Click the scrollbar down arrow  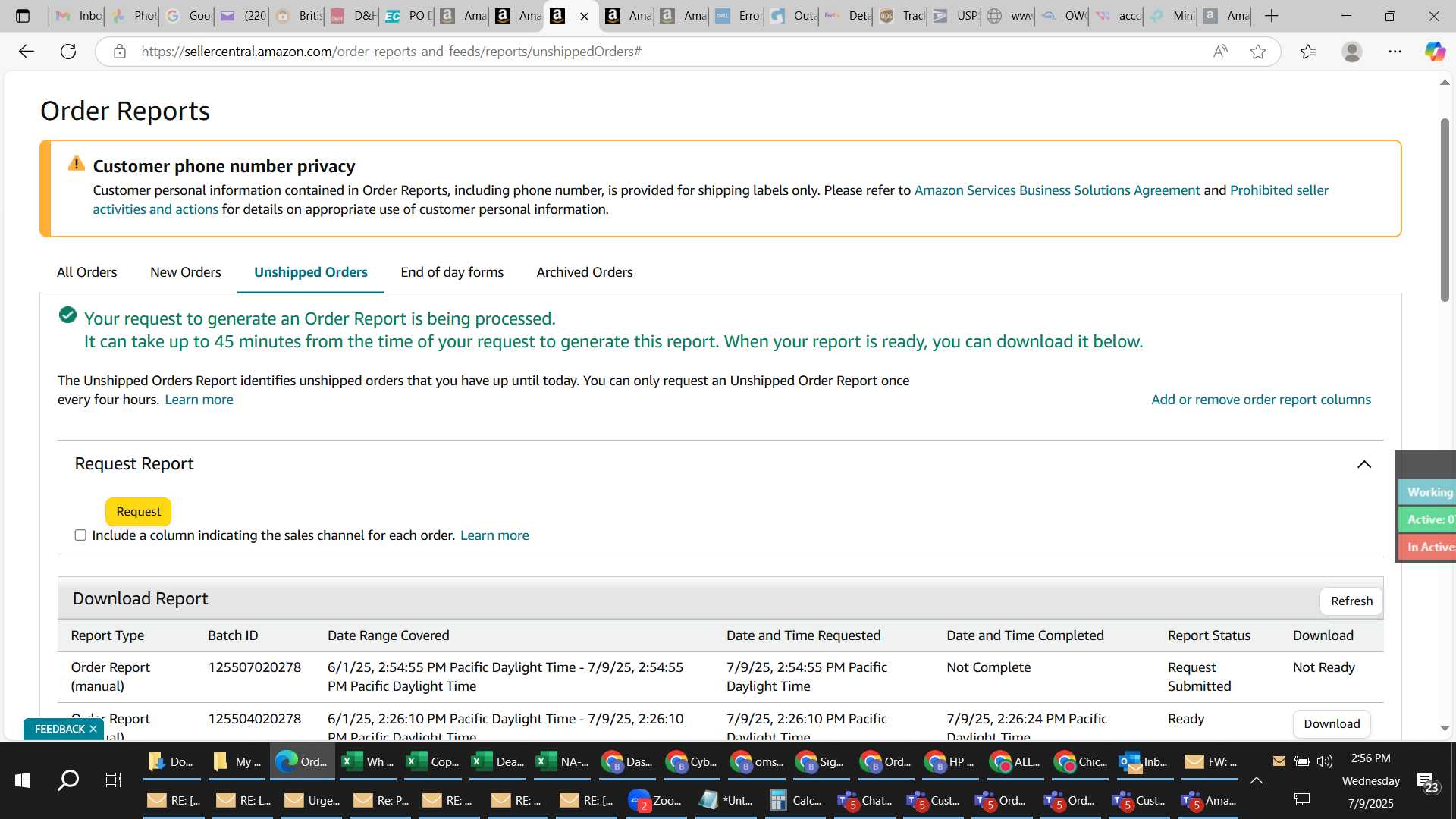(1445, 728)
